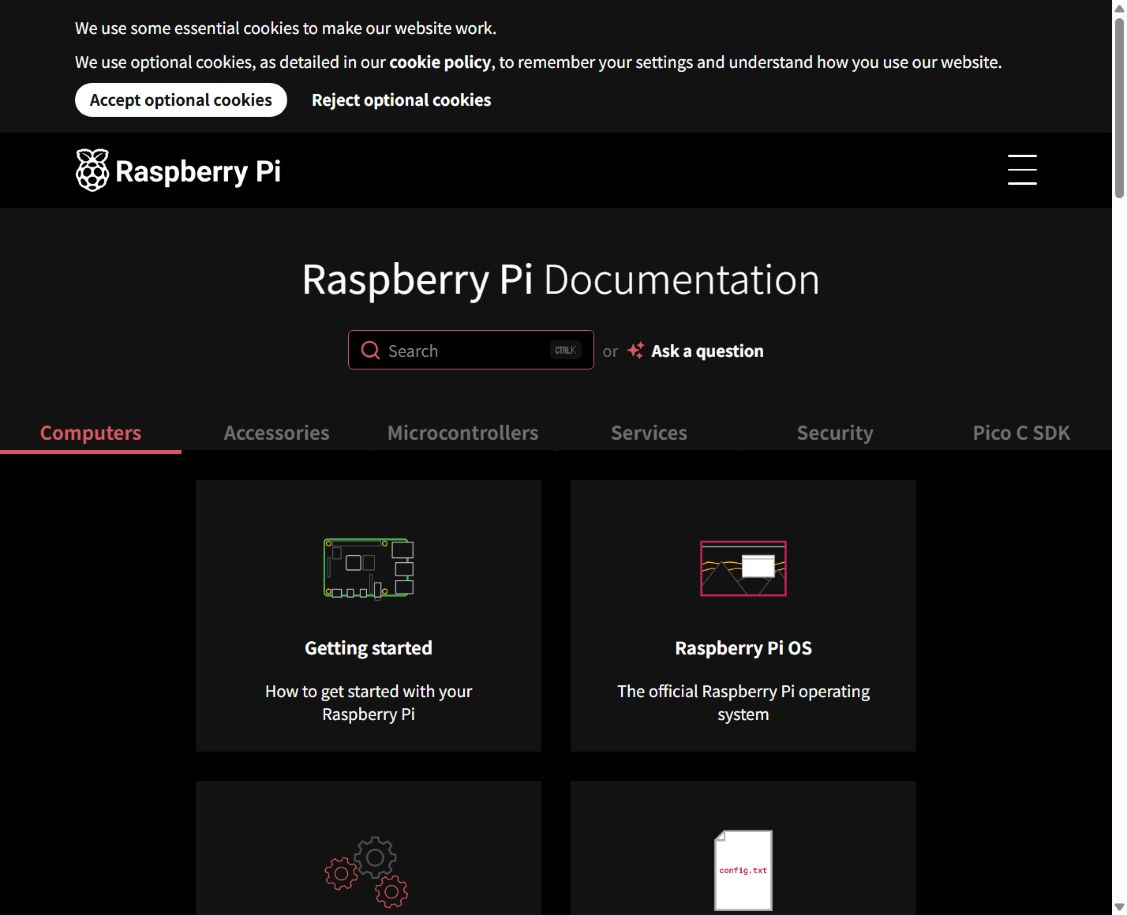Click the magnifying glass search icon
Viewport: 1127px width, 915px height.
(x=370, y=350)
